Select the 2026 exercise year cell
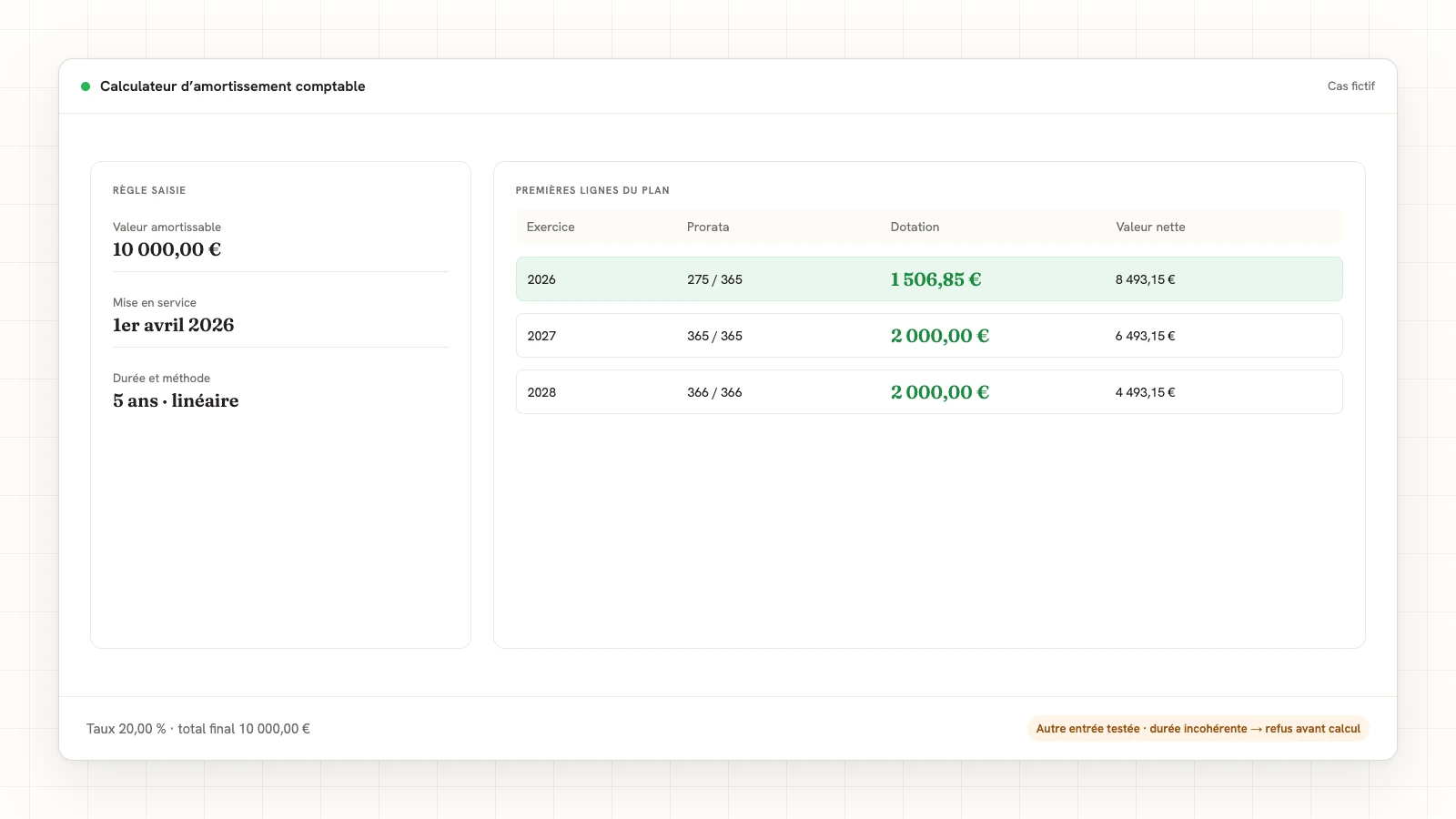Viewport: 1456px width, 819px height. point(541,279)
